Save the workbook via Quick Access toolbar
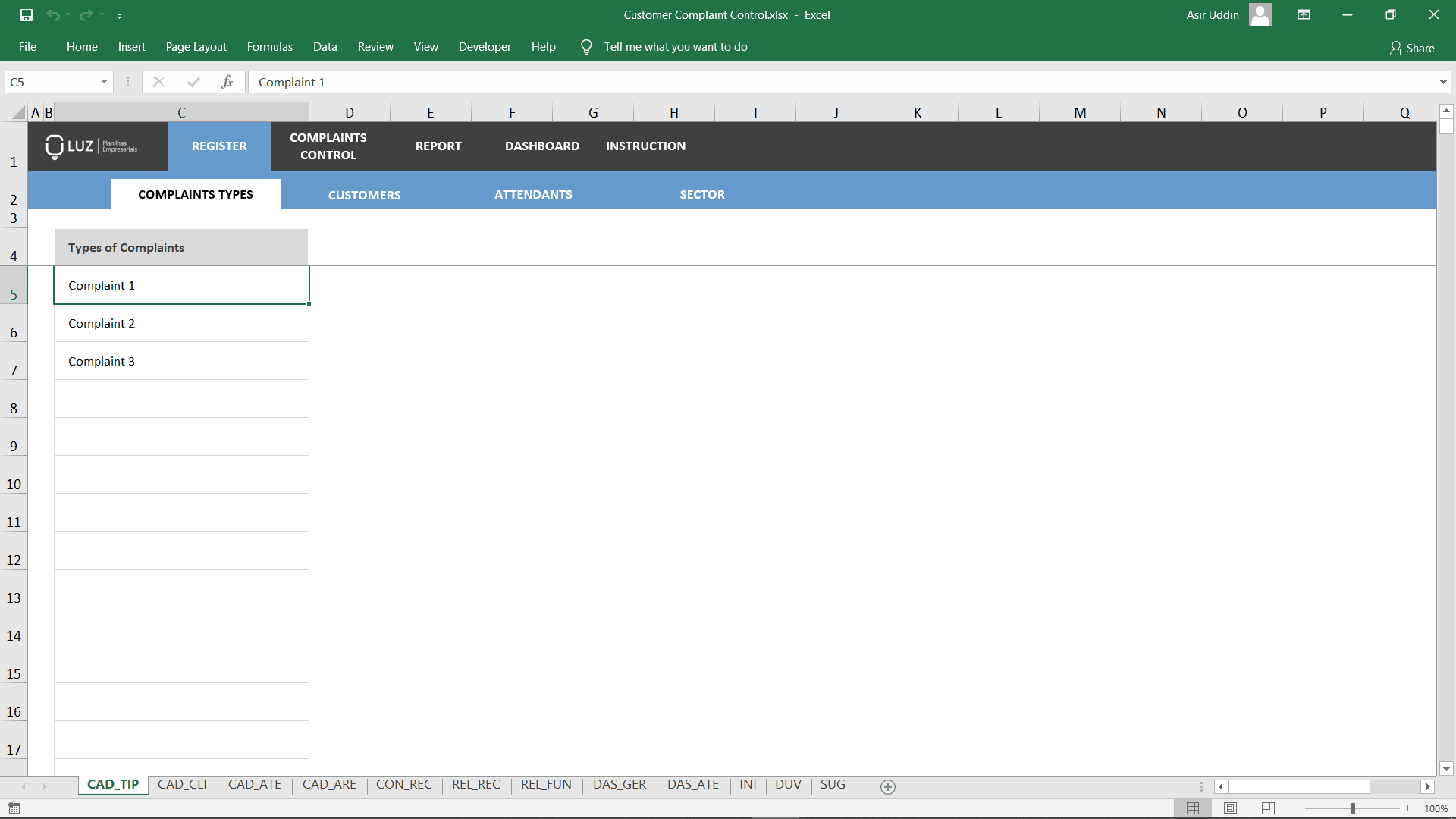1456x819 pixels. point(26,15)
